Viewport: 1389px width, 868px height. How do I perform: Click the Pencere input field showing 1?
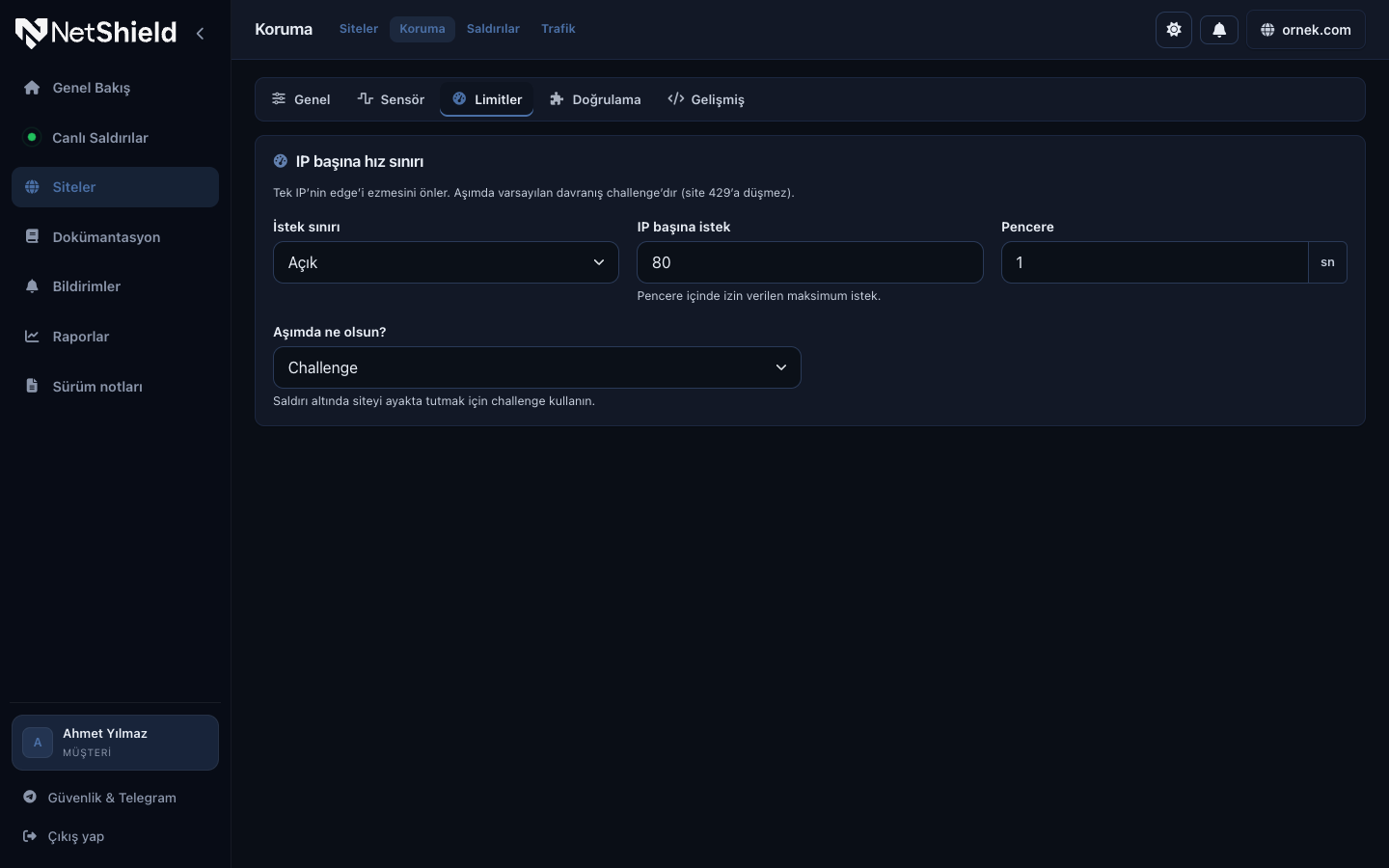point(1155,262)
